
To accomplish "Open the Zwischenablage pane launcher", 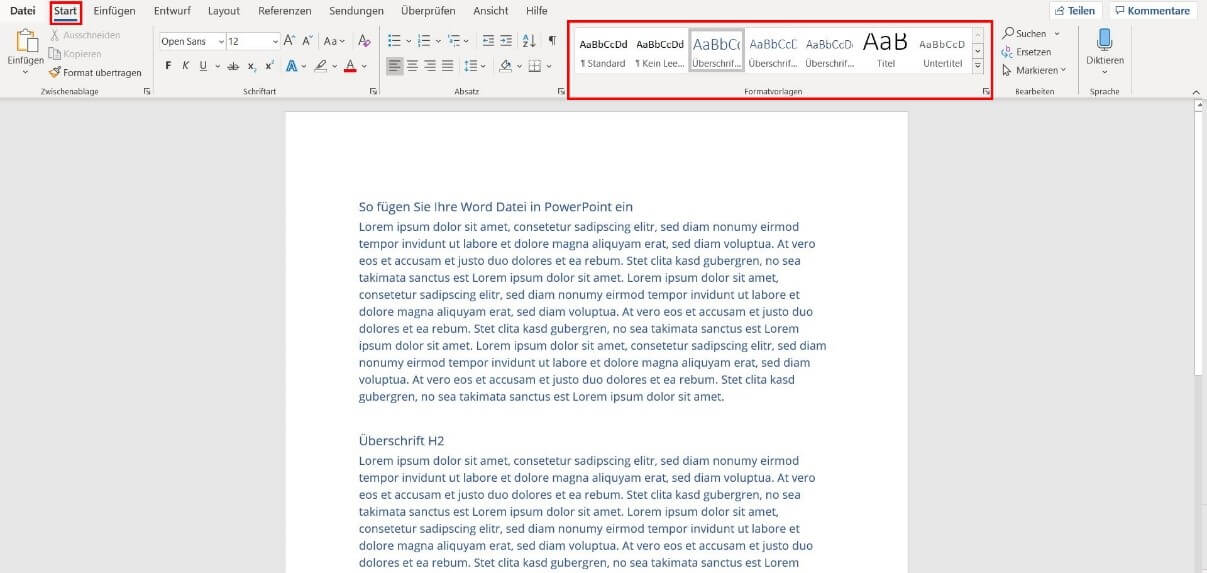I will click(x=147, y=91).
